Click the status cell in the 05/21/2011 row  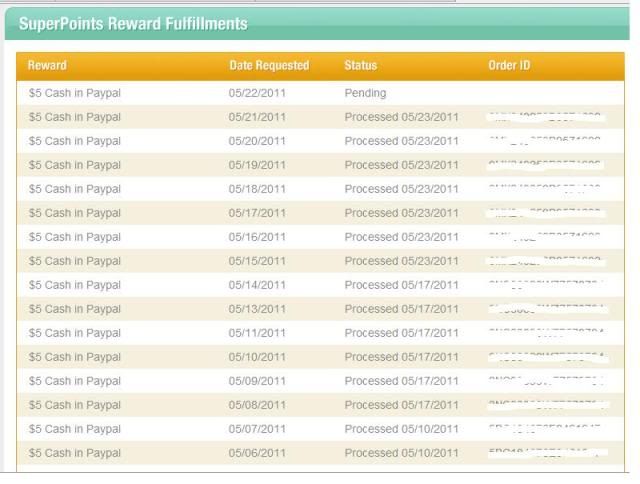pyautogui.click(x=402, y=117)
